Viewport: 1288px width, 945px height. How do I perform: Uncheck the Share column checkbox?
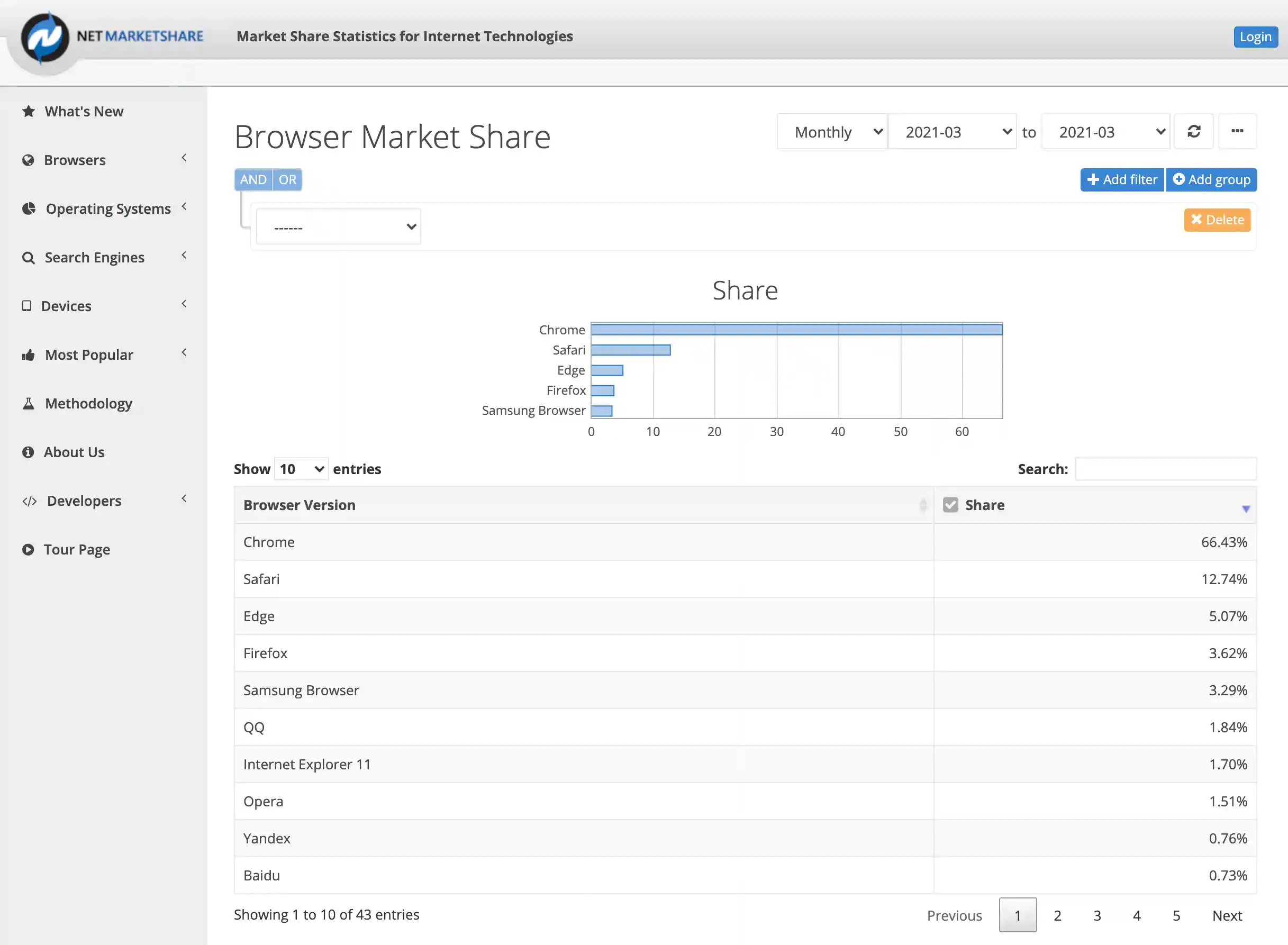(950, 505)
